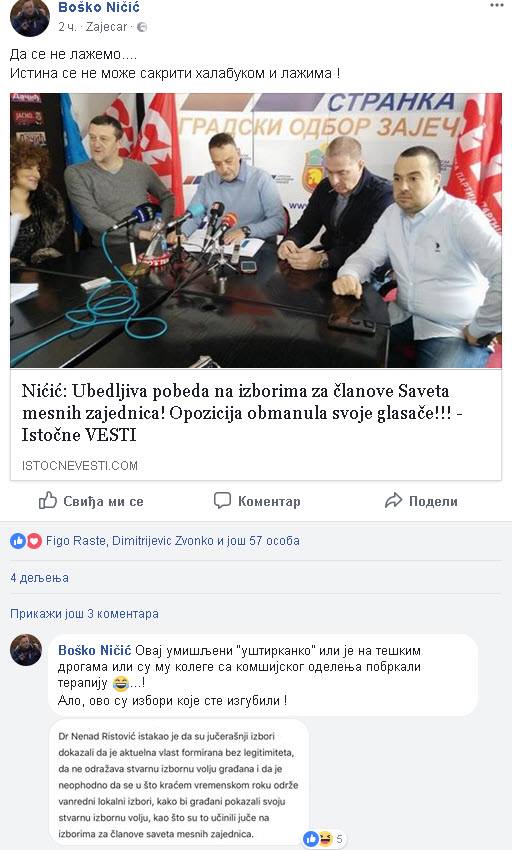The image size is (512, 850).
Task: Click the laughing reaction on comment
Action: [x=325, y=839]
